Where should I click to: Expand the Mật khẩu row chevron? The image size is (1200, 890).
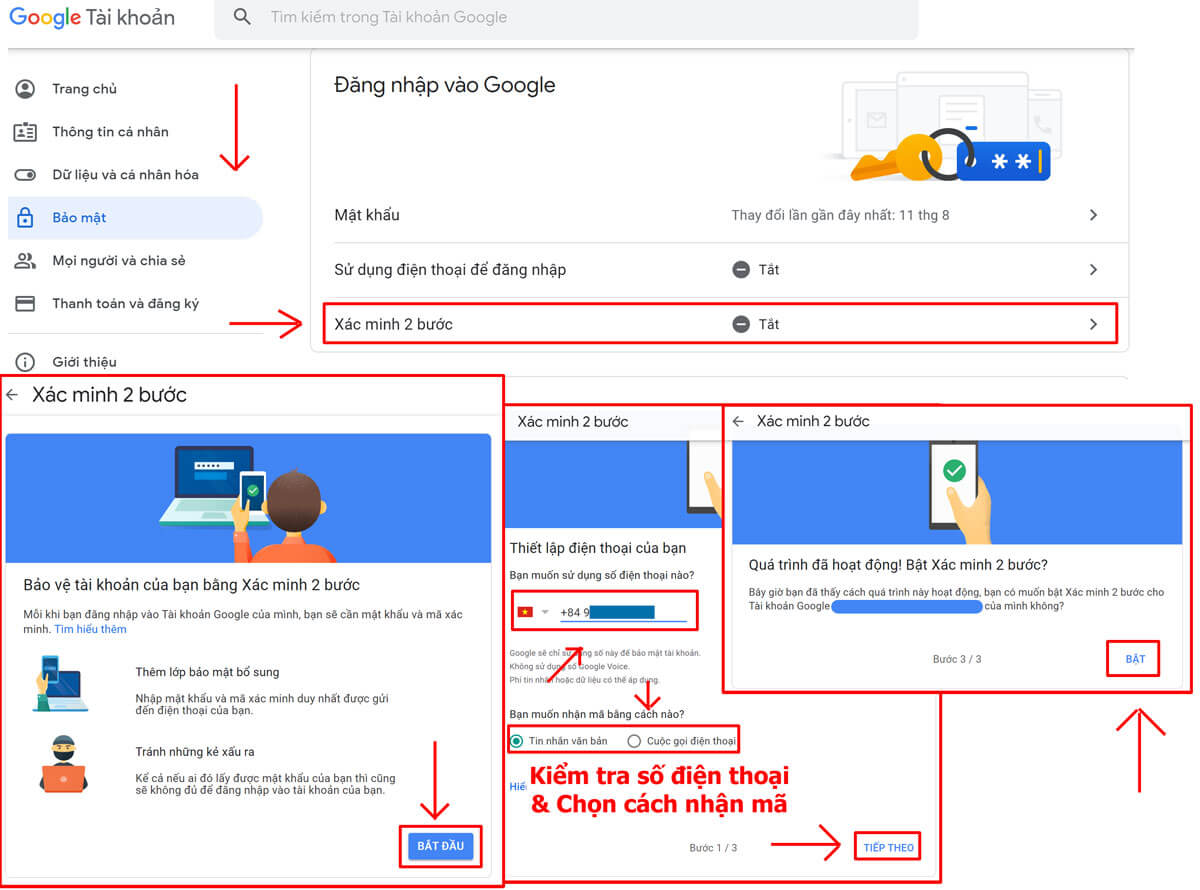[1093, 215]
